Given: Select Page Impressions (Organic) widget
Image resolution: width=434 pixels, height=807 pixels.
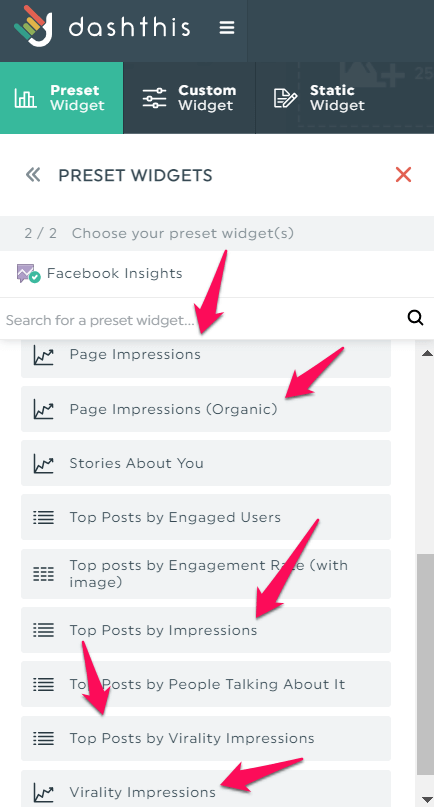Looking at the screenshot, I should point(206,409).
